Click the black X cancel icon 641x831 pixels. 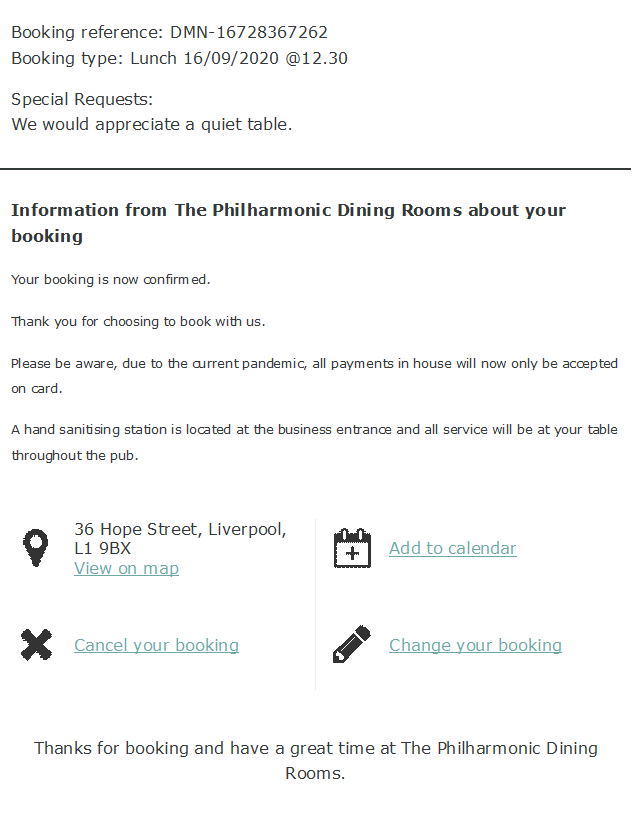click(x=36, y=644)
